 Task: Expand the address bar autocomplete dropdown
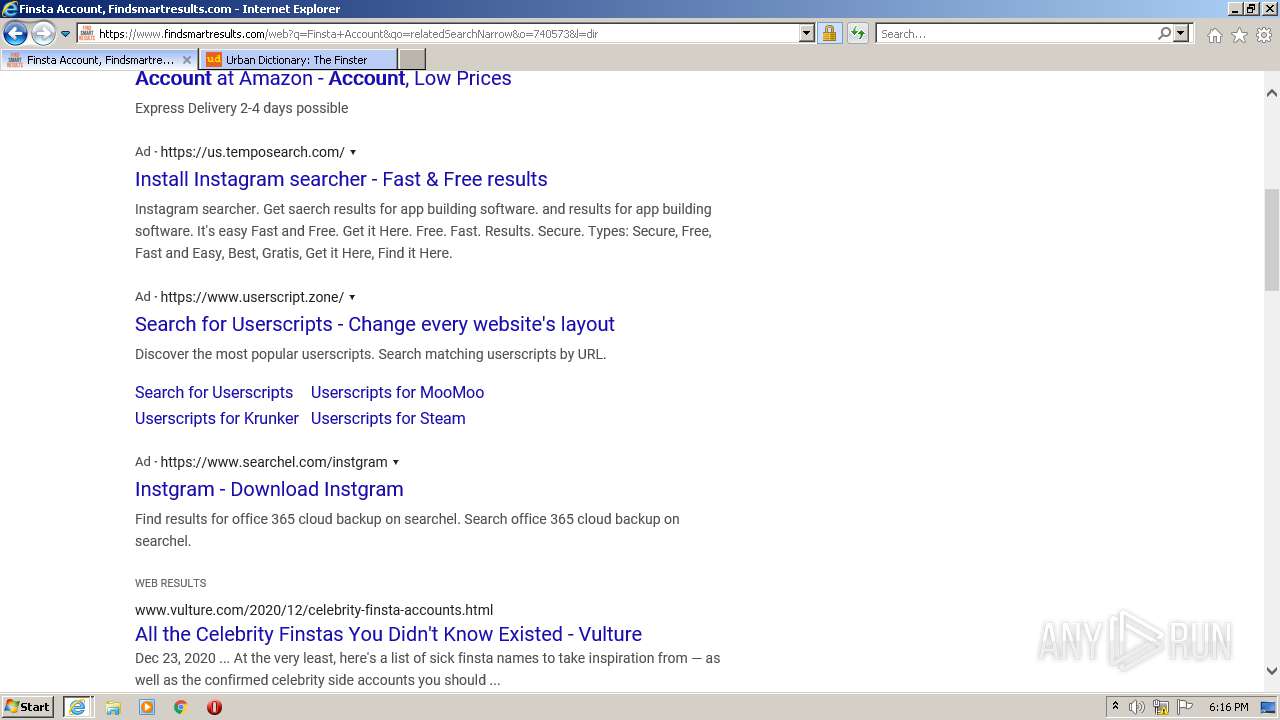(x=807, y=33)
